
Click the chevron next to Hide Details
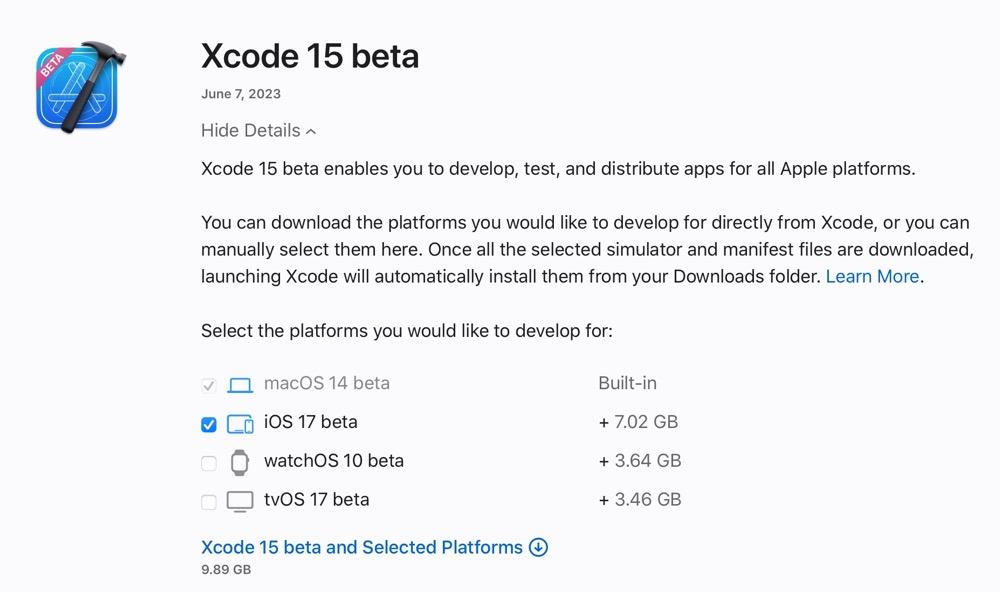[308, 130]
